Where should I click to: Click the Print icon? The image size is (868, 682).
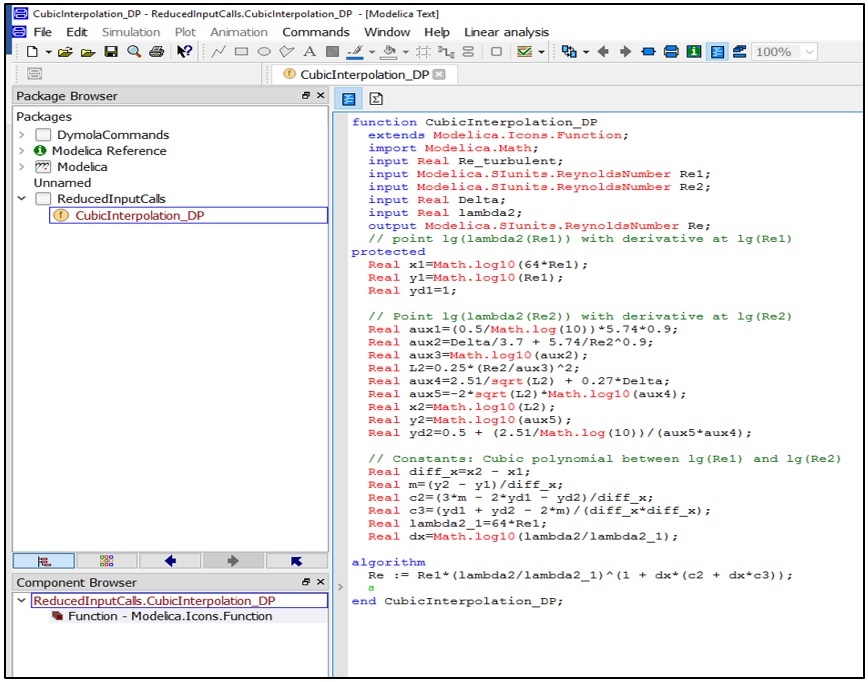coord(157,52)
